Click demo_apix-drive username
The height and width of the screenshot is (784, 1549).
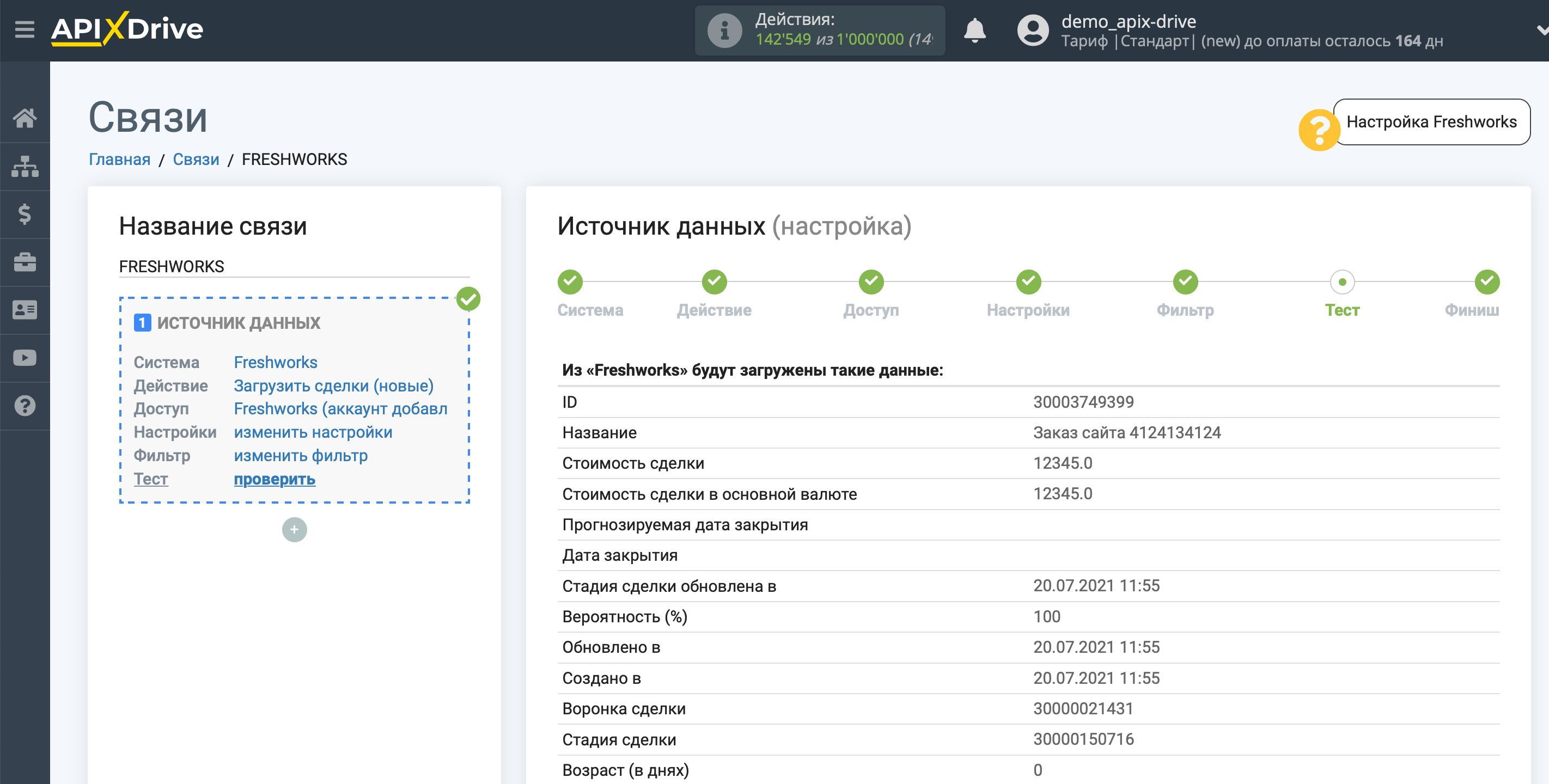coord(1128,21)
